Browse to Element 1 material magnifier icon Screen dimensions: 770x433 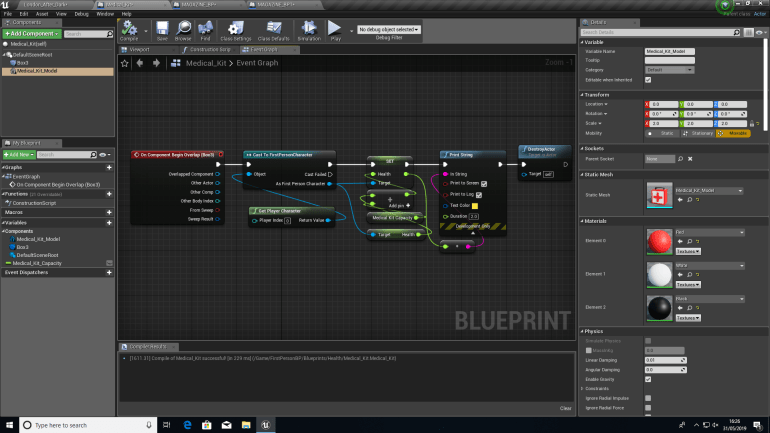coord(689,275)
